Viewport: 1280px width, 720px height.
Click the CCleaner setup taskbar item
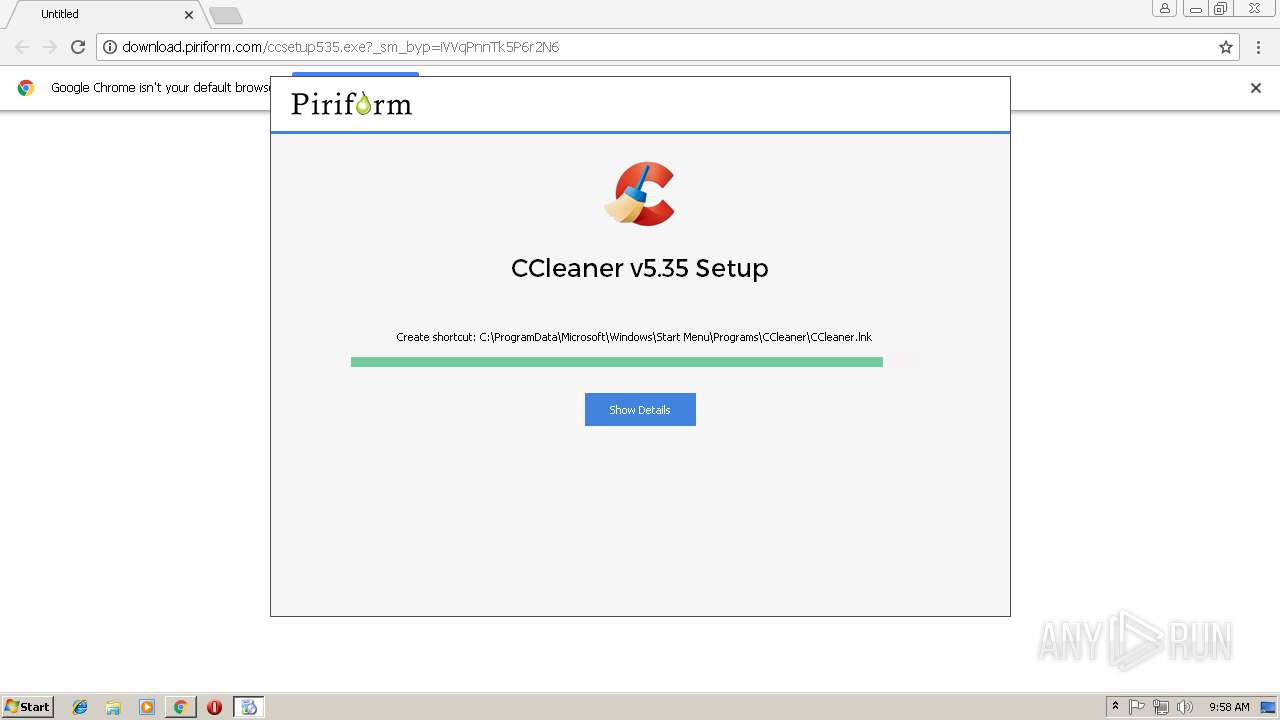pyautogui.click(x=249, y=707)
